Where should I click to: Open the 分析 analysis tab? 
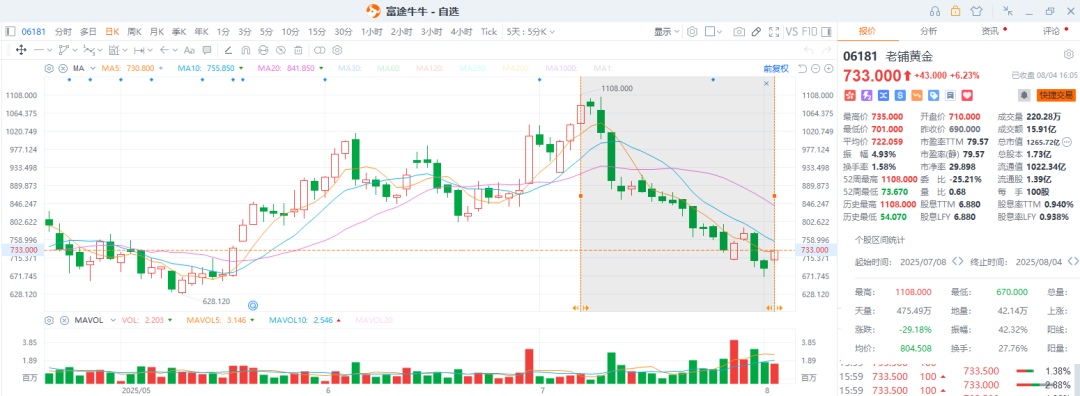coord(928,31)
